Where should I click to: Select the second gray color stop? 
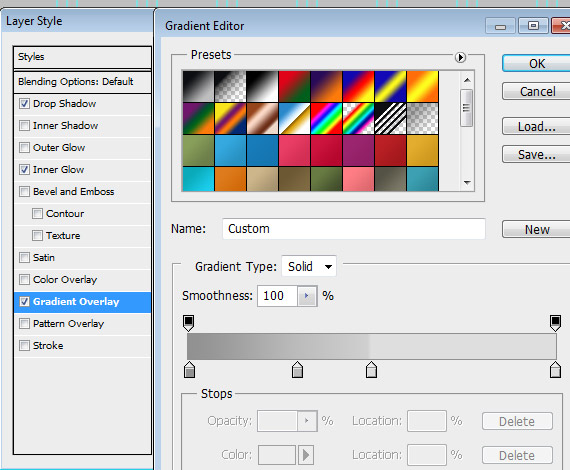tap(297, 370)
